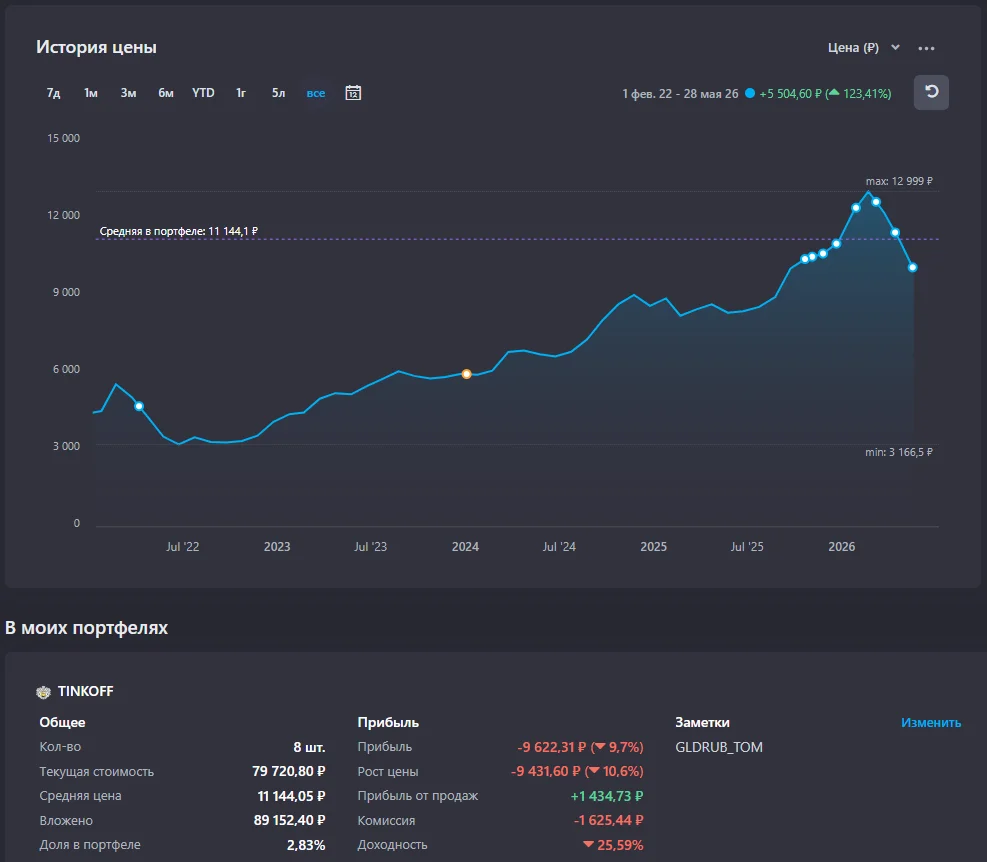Image resolution: width=987 pixels, height=862 pixels.
Task: Select the 5л time range
Action: click(278, 93)
